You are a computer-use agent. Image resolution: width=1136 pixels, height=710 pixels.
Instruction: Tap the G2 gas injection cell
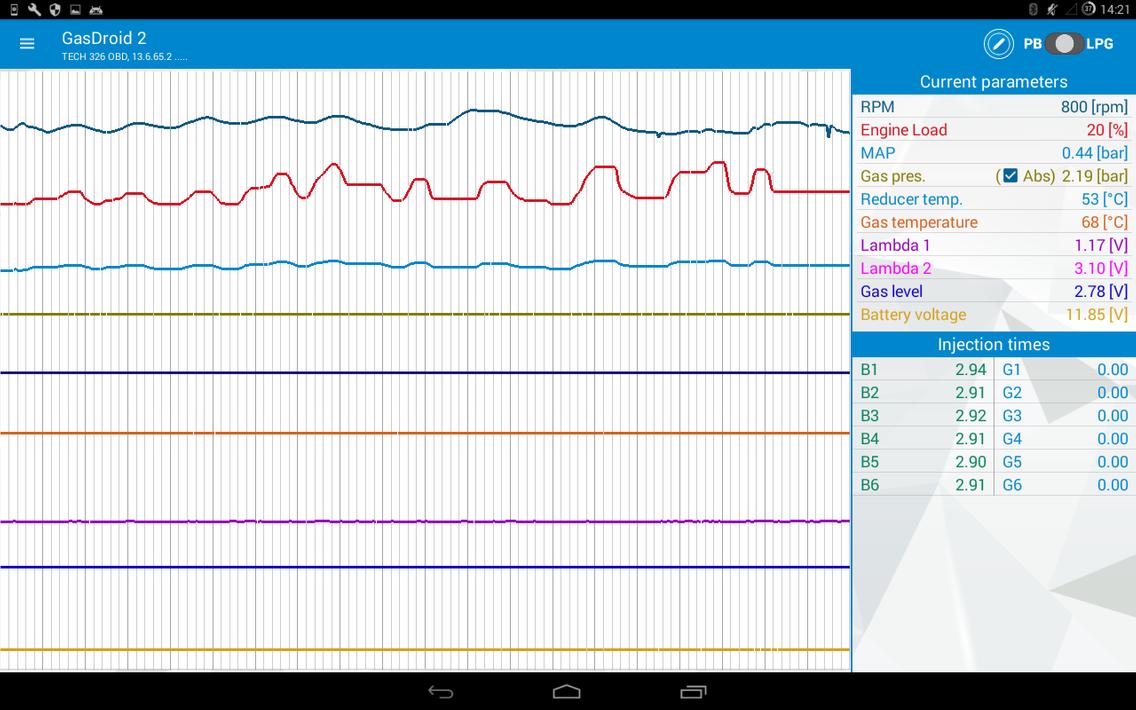tap(1065, 393)
